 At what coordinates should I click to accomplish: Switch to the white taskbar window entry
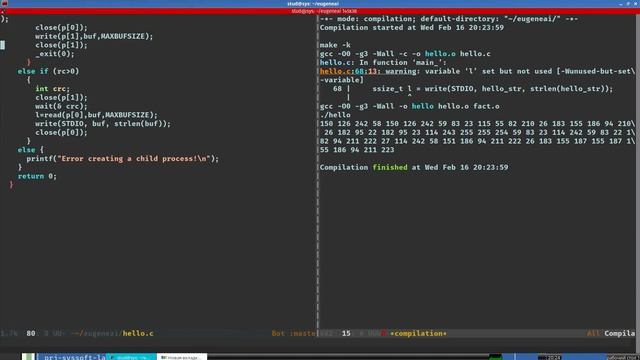point(182,357)
